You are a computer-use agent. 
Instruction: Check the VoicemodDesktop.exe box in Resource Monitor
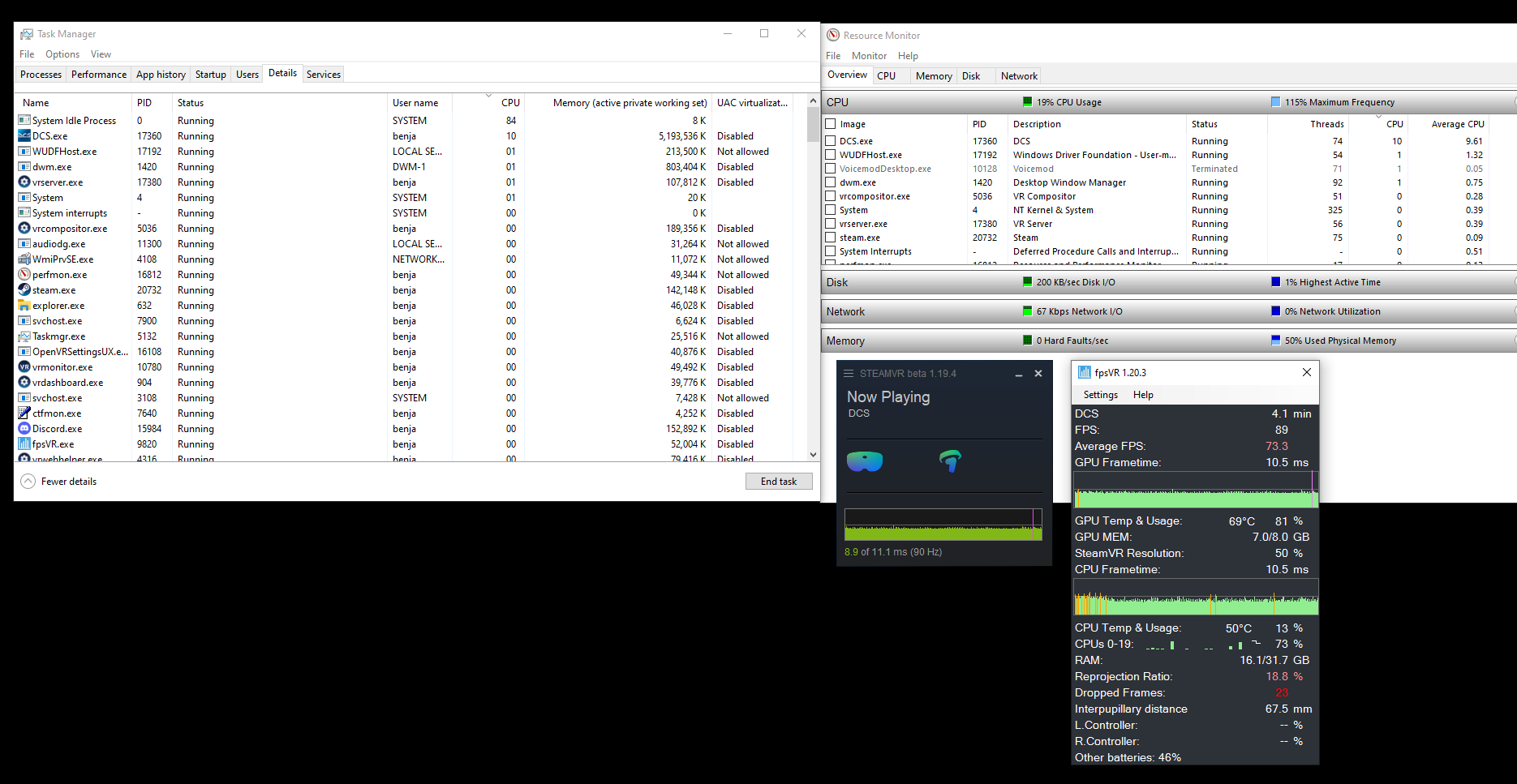pos(831,169)
